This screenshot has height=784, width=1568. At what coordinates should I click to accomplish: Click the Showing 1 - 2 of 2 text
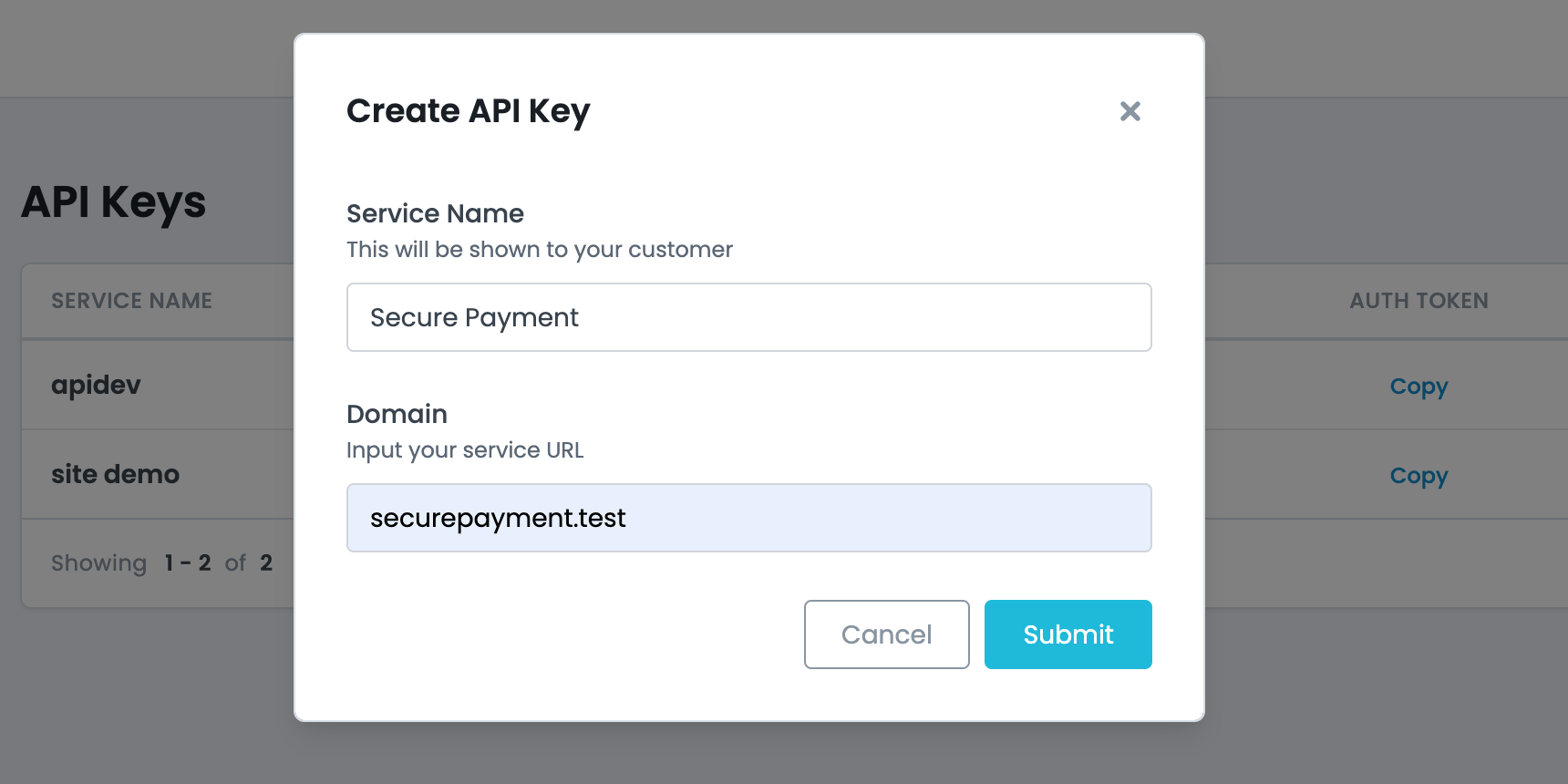click(161, 563)
